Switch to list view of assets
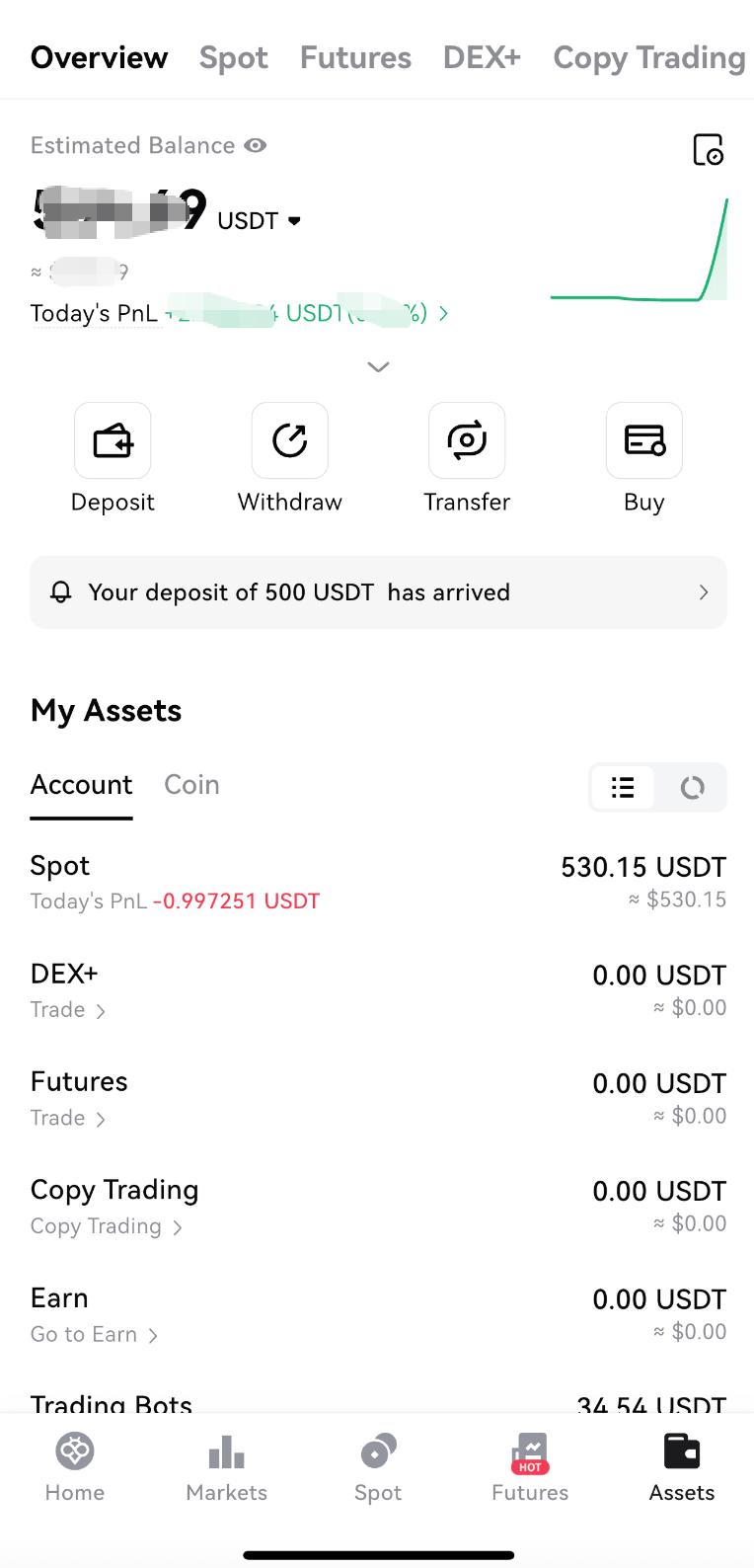Screen dimensions: 754x1568 (x=623, y=787)
